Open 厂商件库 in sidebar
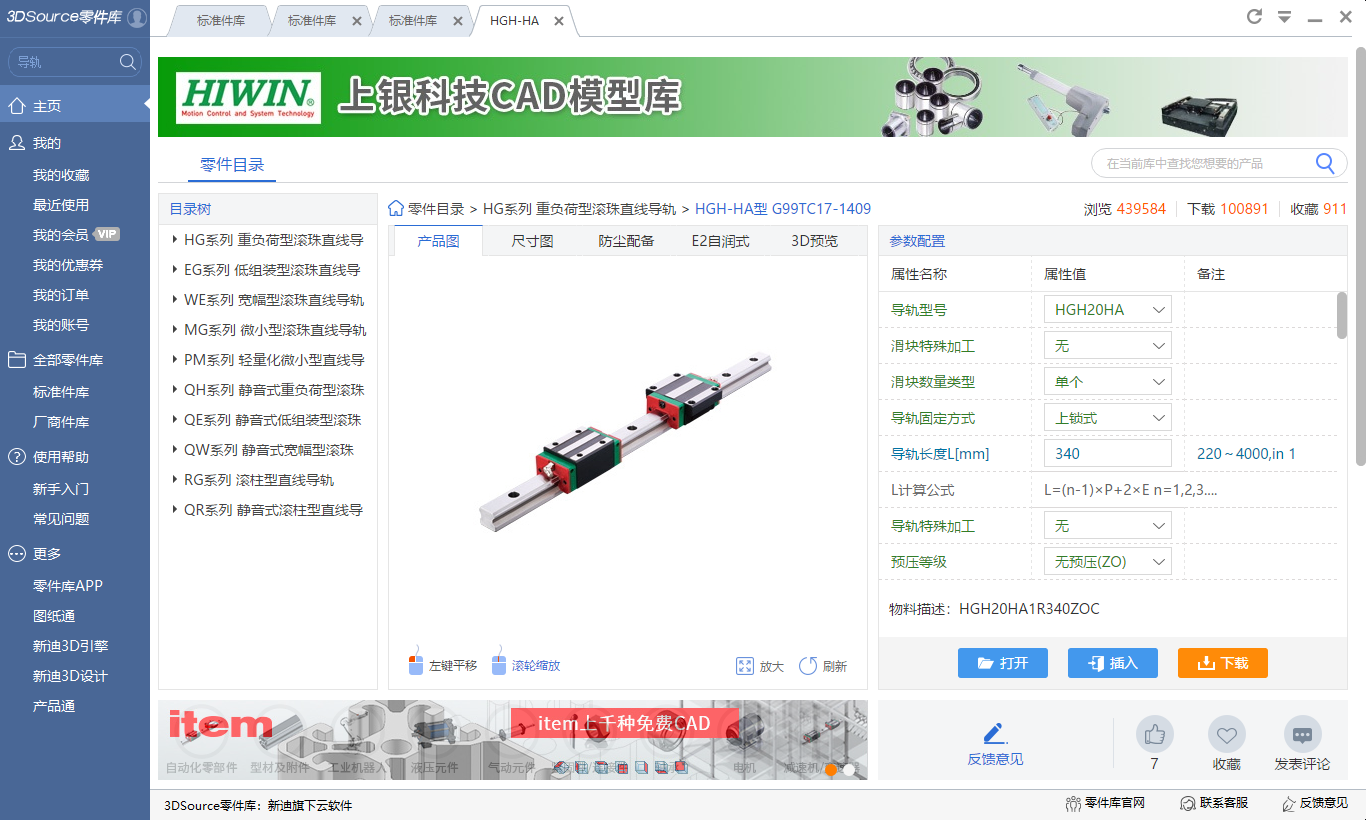Screen dimensions: 1366x820 click(61, 422)
